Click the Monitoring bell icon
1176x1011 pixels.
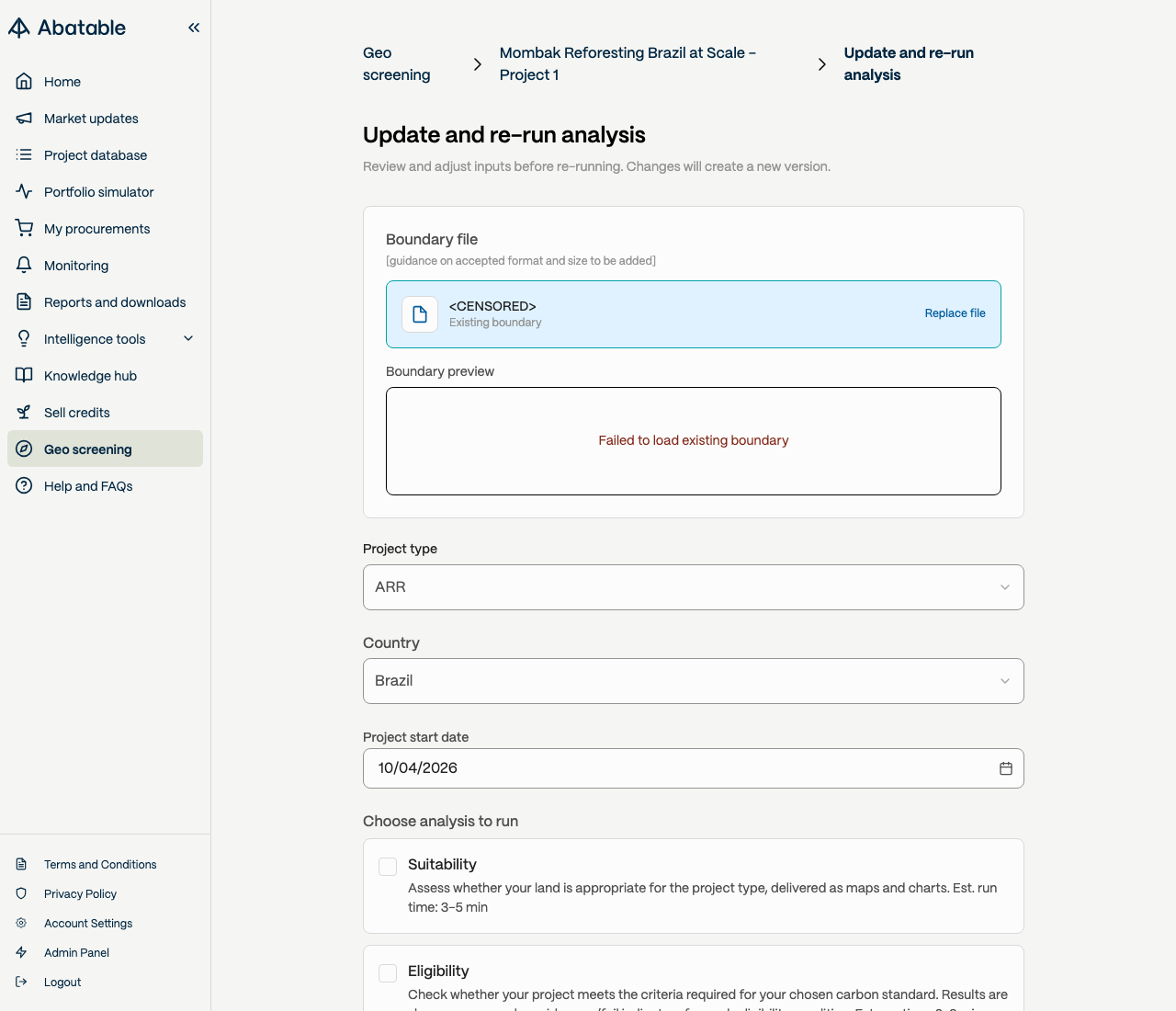tap(24, 266)
